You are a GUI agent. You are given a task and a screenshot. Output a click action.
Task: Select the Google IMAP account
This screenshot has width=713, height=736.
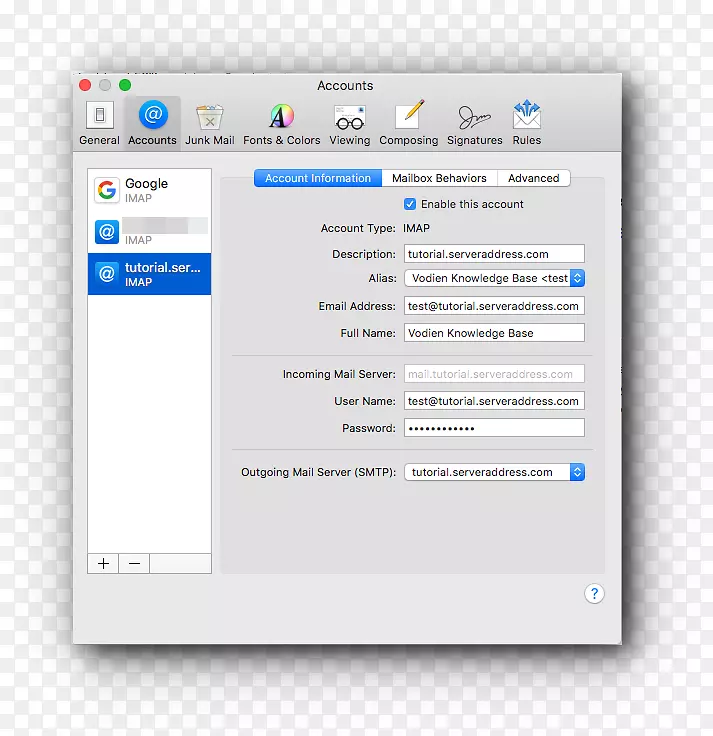[x=149, y=190]
